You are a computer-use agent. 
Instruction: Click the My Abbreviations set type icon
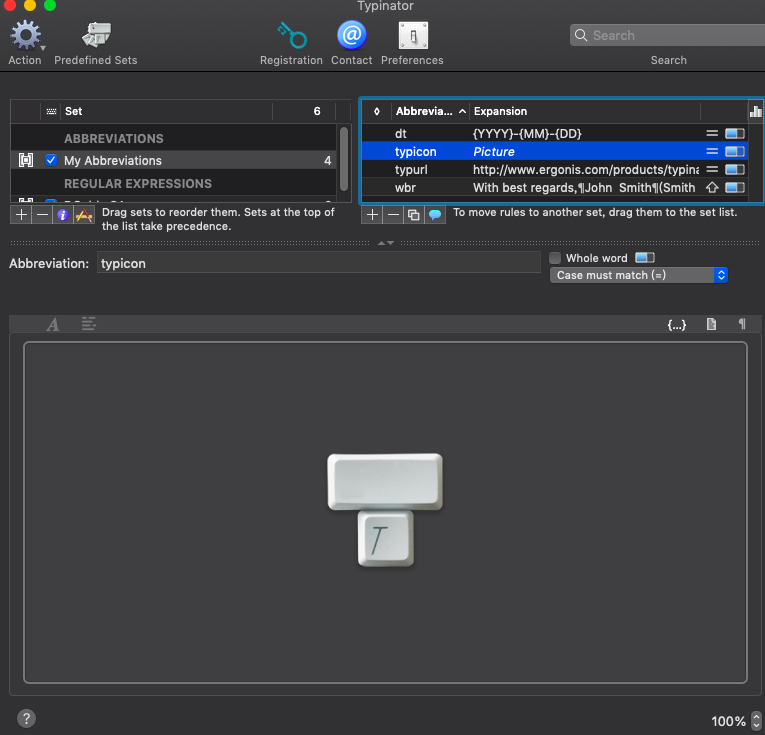[x=25, y=160]
